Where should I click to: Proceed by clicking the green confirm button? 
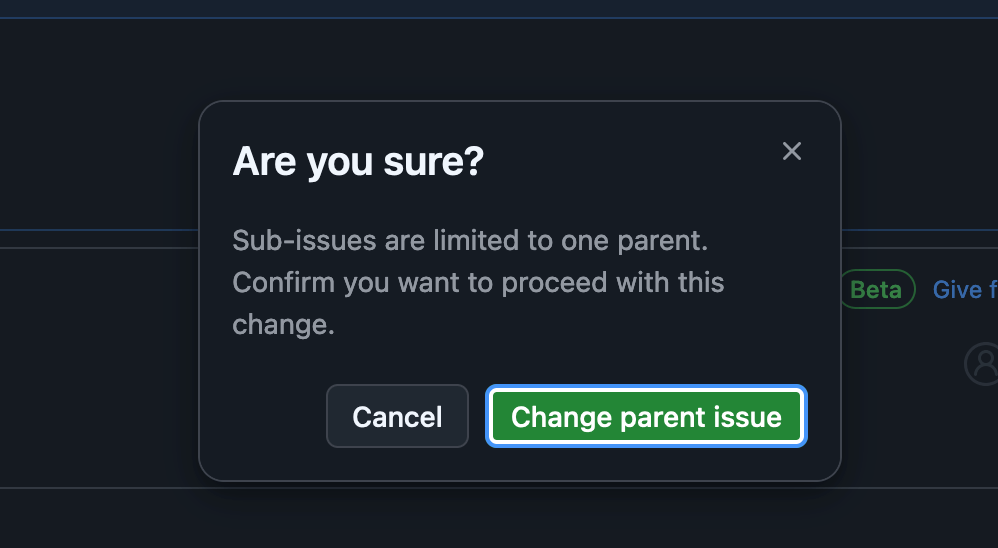[647, 416]
